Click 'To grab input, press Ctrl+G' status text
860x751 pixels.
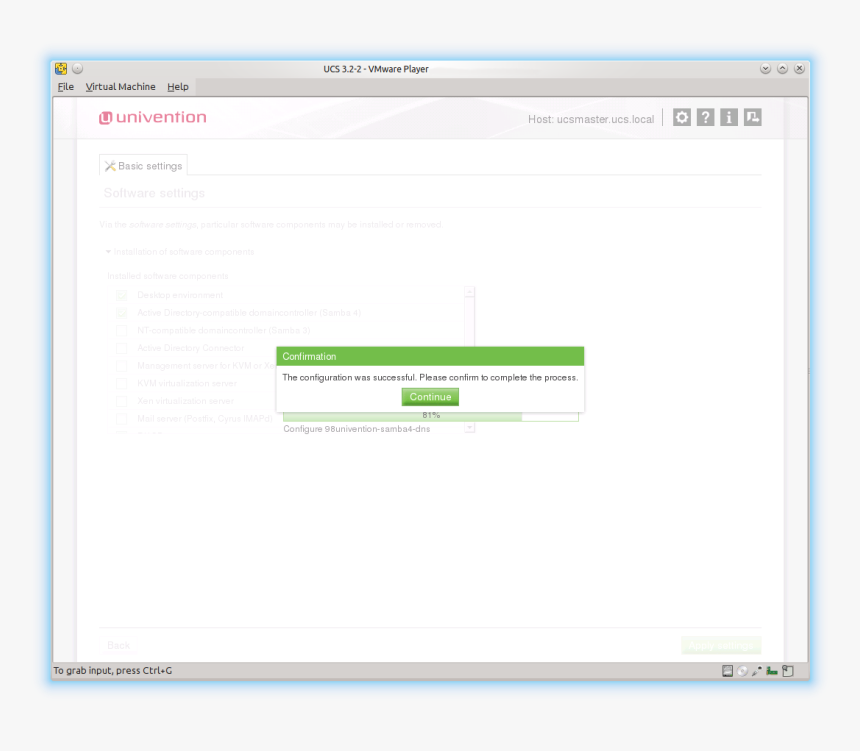tap(112, 670)
